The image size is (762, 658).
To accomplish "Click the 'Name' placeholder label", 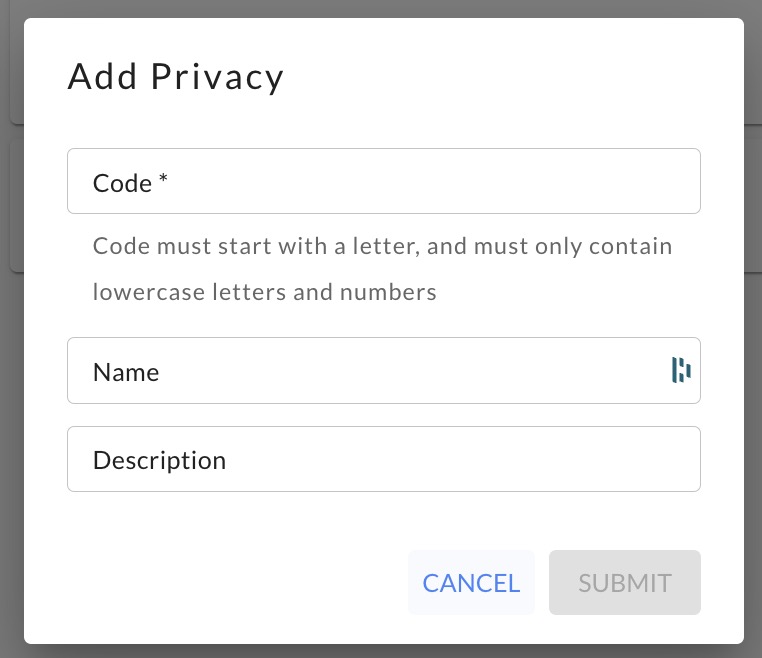I will point(126,372).
